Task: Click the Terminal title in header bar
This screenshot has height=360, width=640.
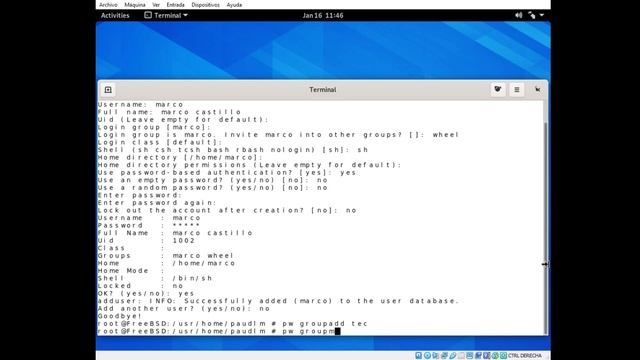Action: [322, 89]
